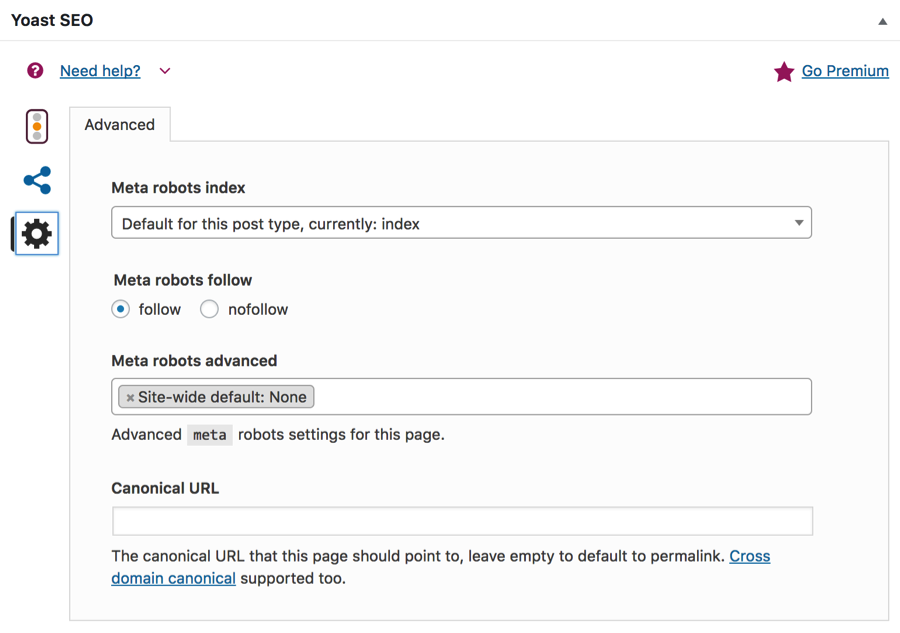
Task: Expand the Need help chevron
Action: click(x=165, y=71)
